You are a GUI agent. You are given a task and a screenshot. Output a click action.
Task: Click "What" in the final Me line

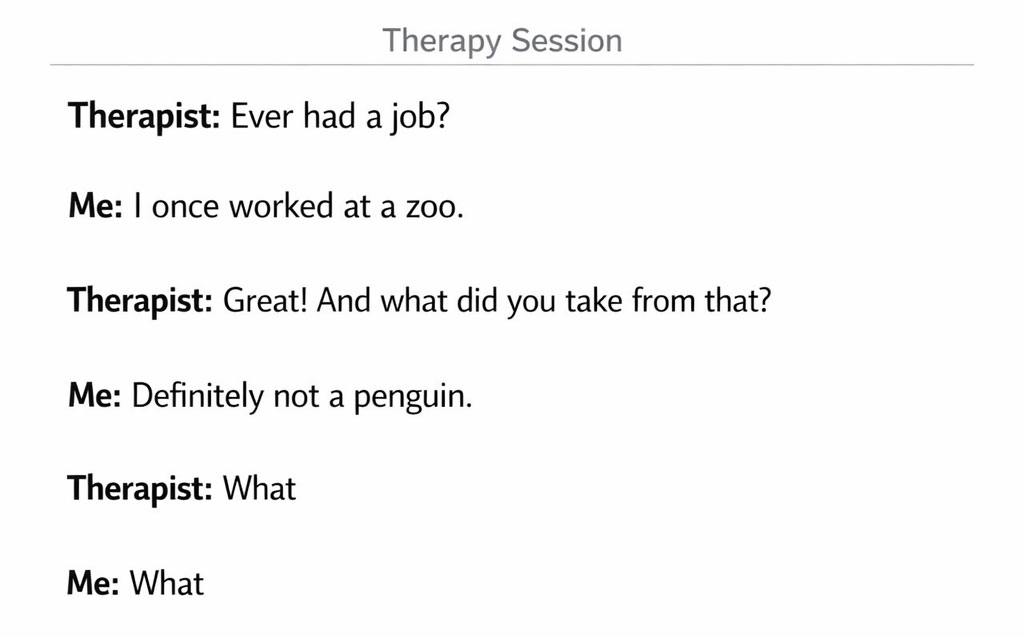click(167, 583)
